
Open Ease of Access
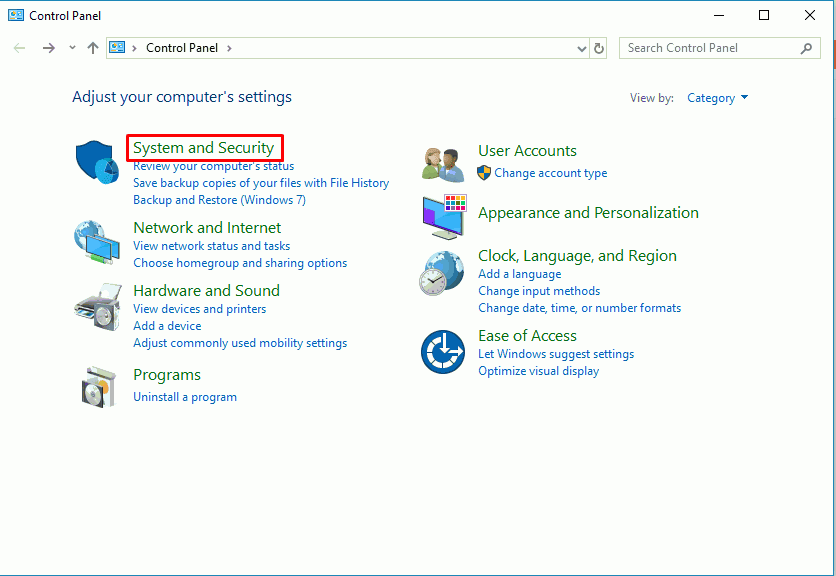(x=527, y=336)
